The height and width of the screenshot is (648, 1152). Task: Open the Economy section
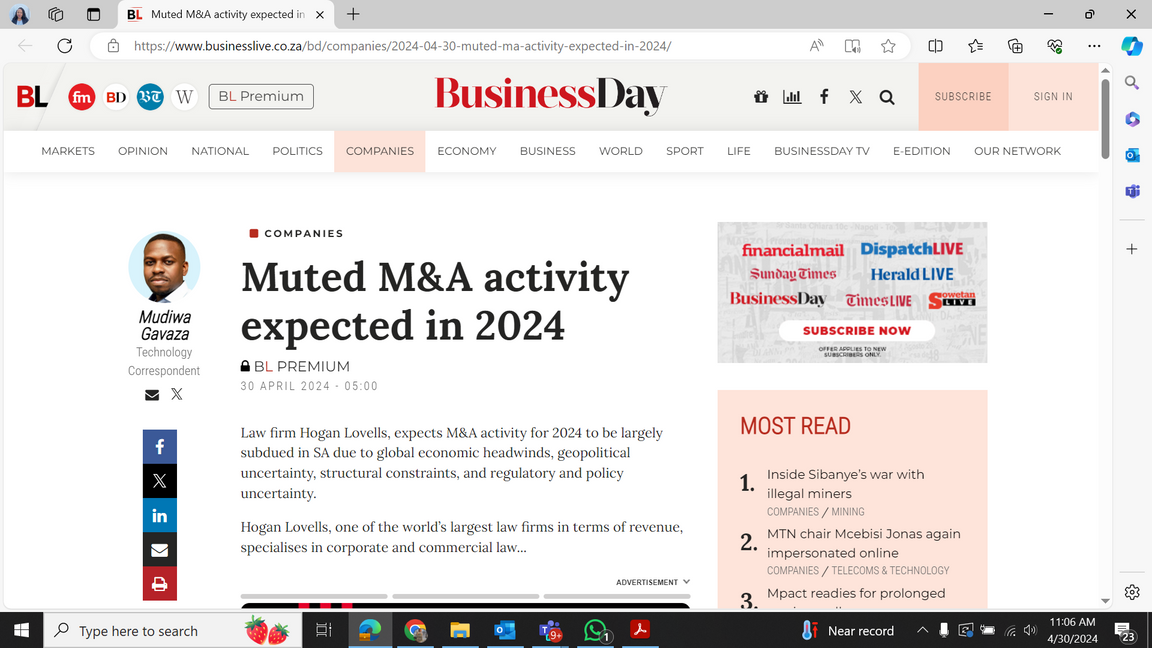tap(467, 151)
